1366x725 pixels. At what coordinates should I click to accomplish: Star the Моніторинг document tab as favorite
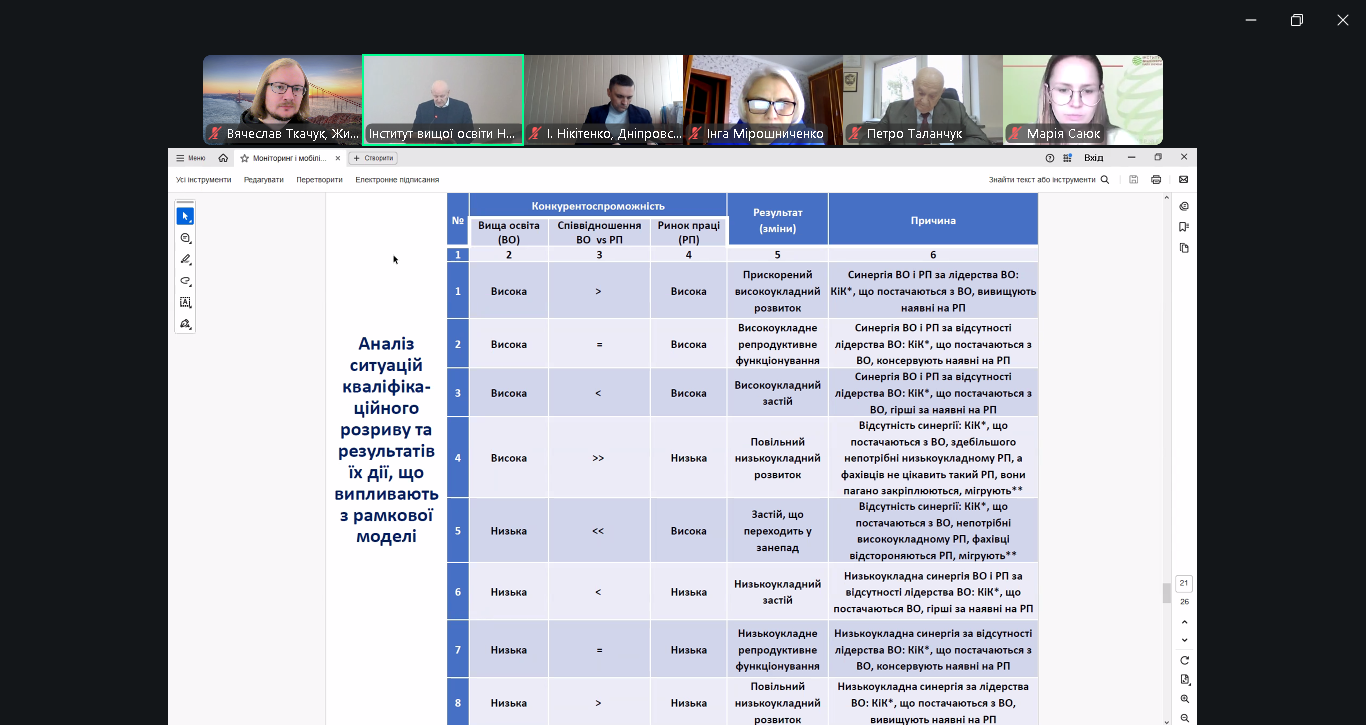tap(244, 158)
